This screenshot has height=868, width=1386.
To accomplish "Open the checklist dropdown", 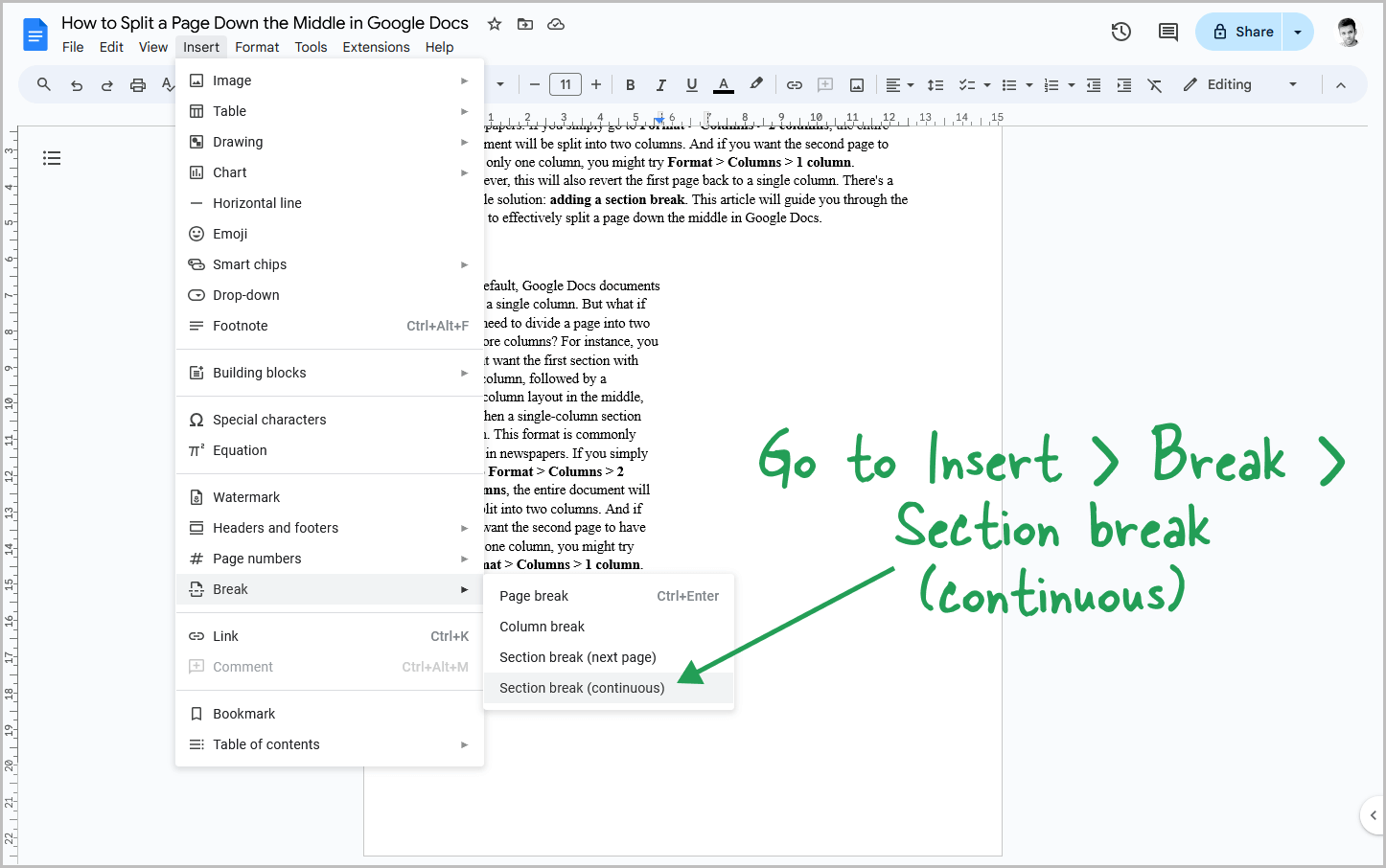I will [x=975, y=85].
